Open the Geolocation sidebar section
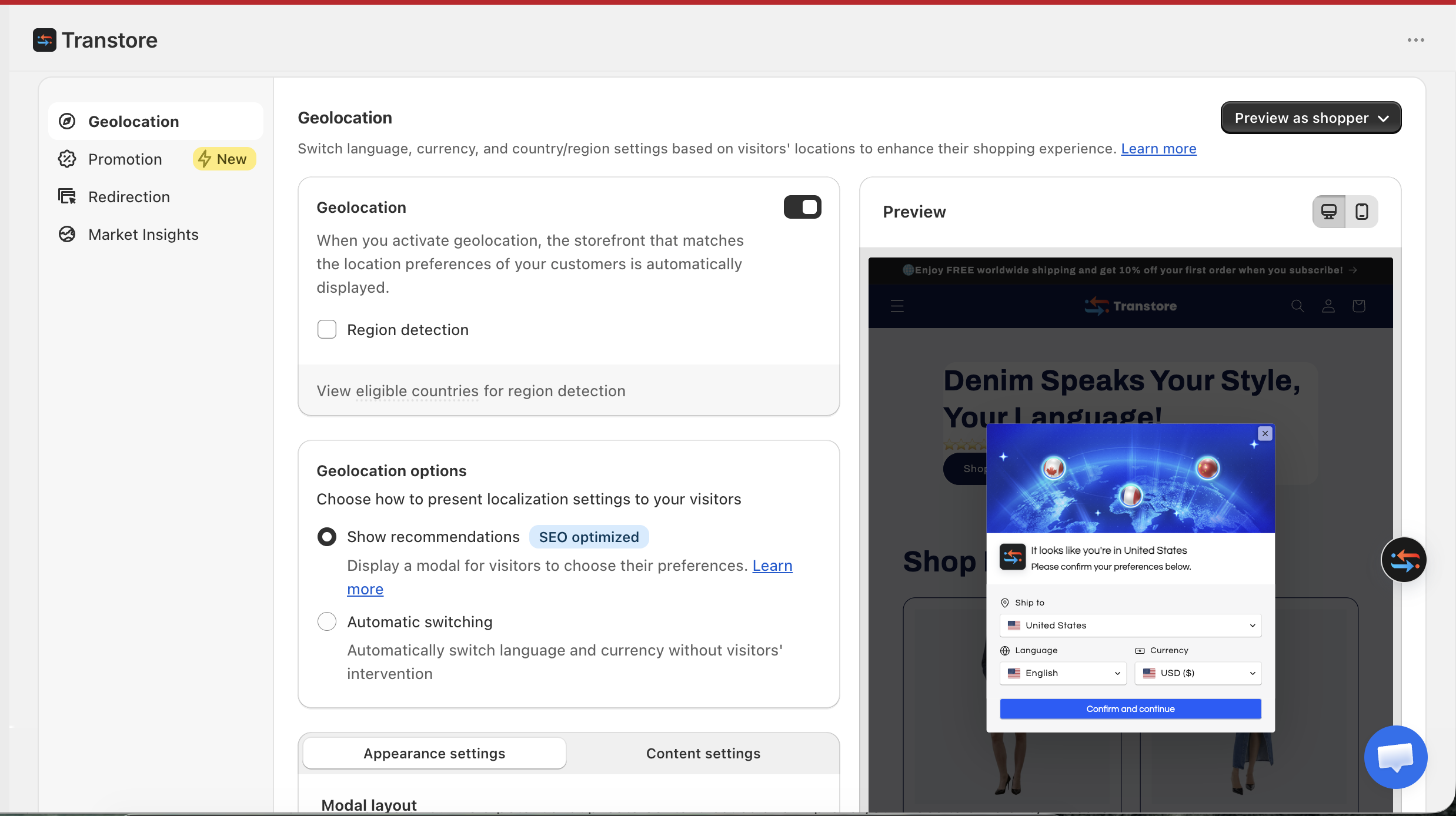Viewport: 1456px width, 816px height. click(156, 121)
